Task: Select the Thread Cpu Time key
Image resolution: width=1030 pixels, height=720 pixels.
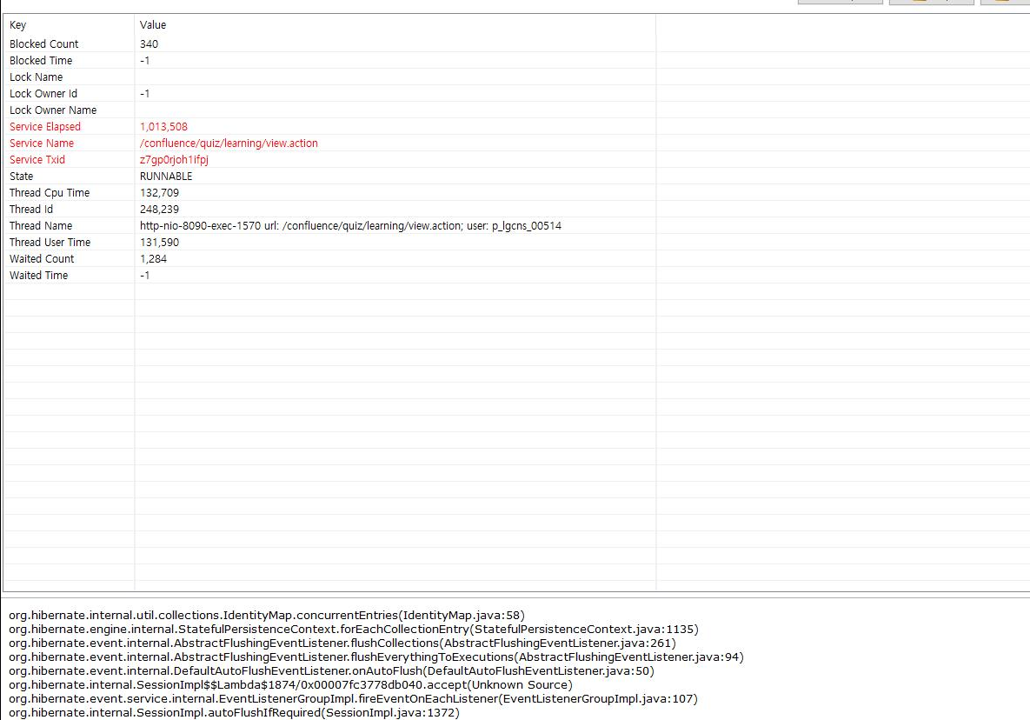Action: (49, 192)
